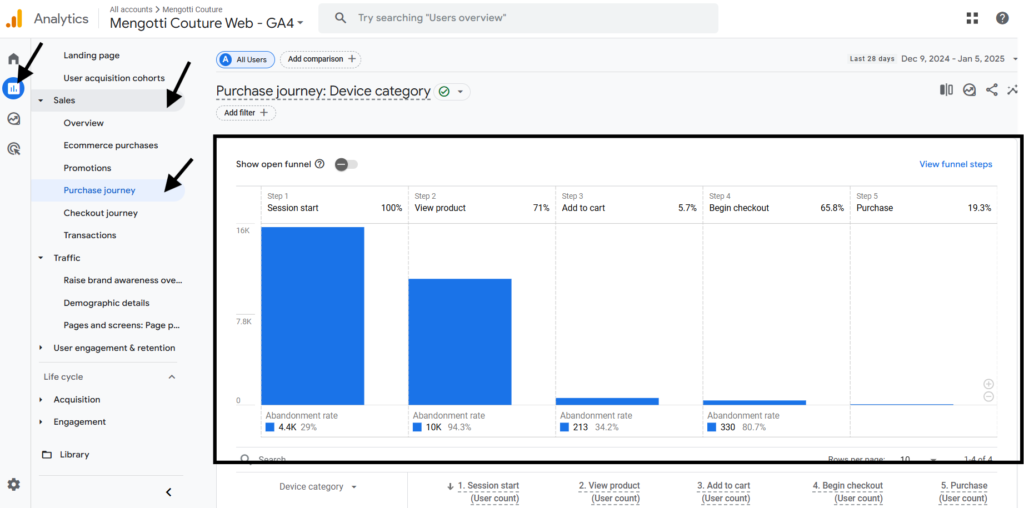Sort by 4. Begin checkout column header
Screen dimensions: 1024x508
(848, 492)
